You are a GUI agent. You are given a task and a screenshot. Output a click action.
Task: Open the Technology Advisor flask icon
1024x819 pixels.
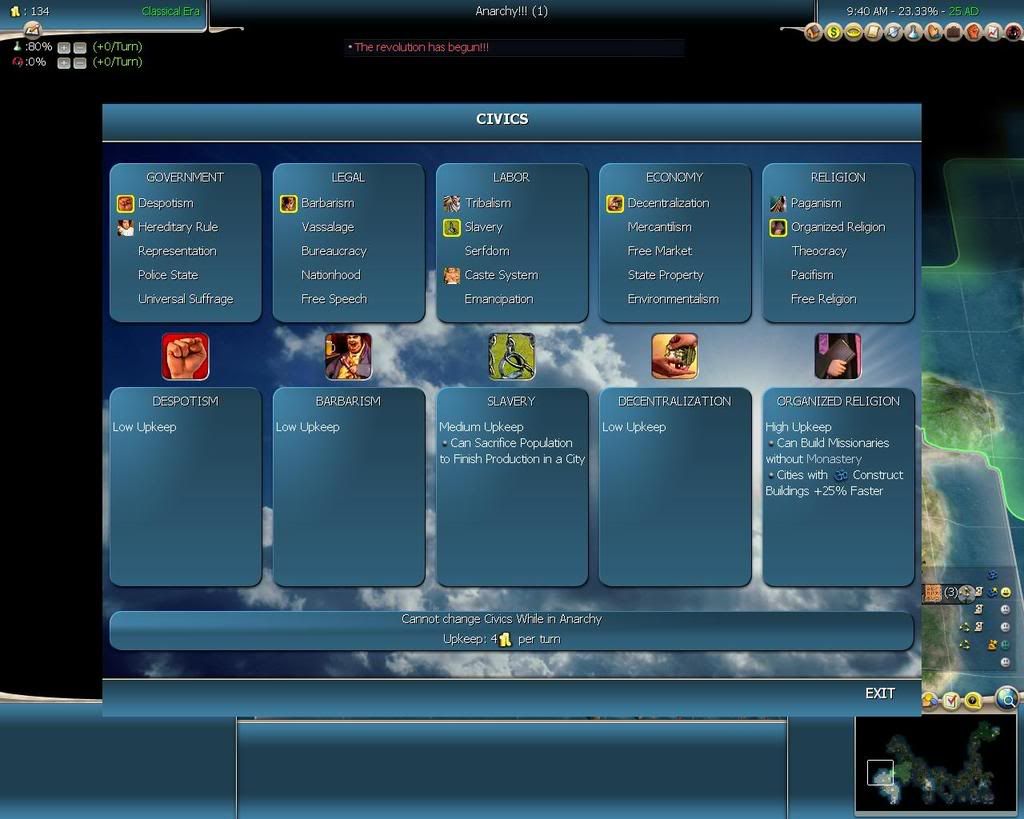(914, 32)
